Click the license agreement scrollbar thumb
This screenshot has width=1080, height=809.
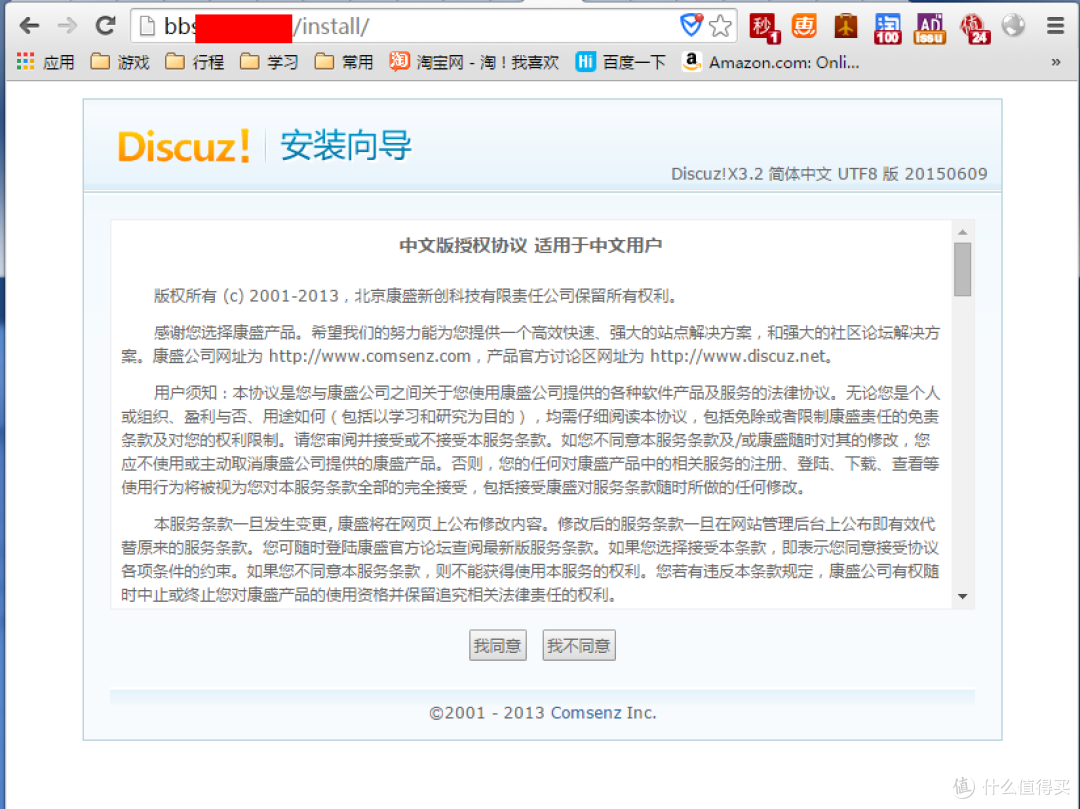(x=963, y=269)
